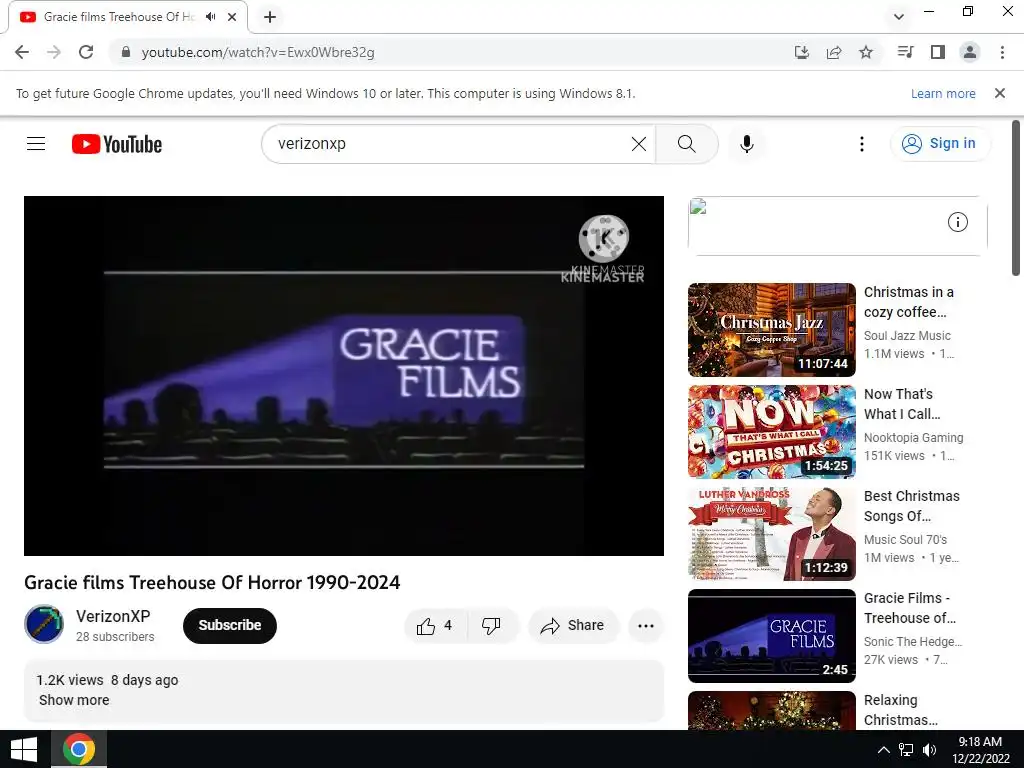Click the Soul Jazz Music channel name

pyautogui.click(x=907, y=336)
